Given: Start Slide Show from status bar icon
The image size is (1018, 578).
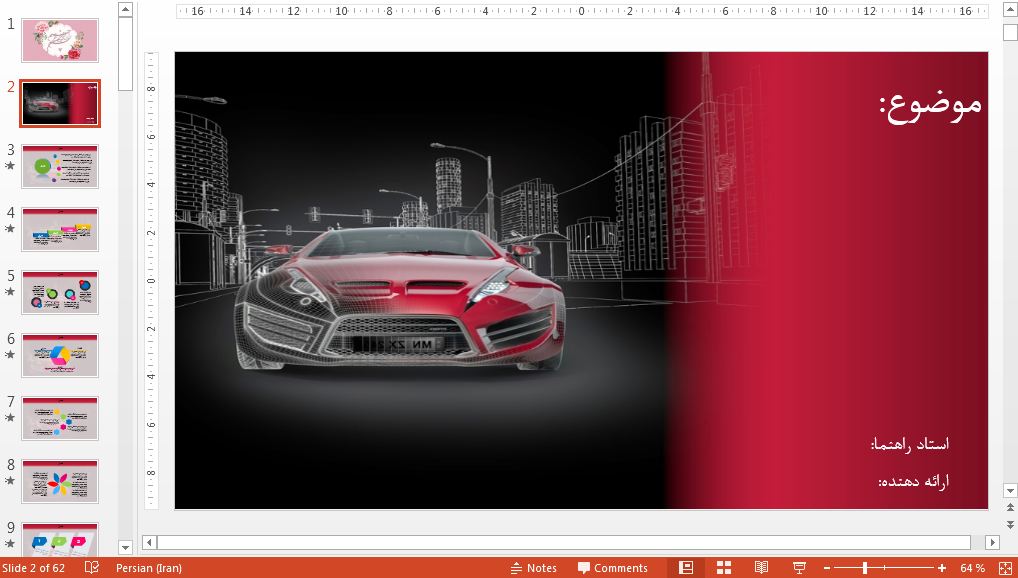Looking at the screenshot, I should click(799, 568).
